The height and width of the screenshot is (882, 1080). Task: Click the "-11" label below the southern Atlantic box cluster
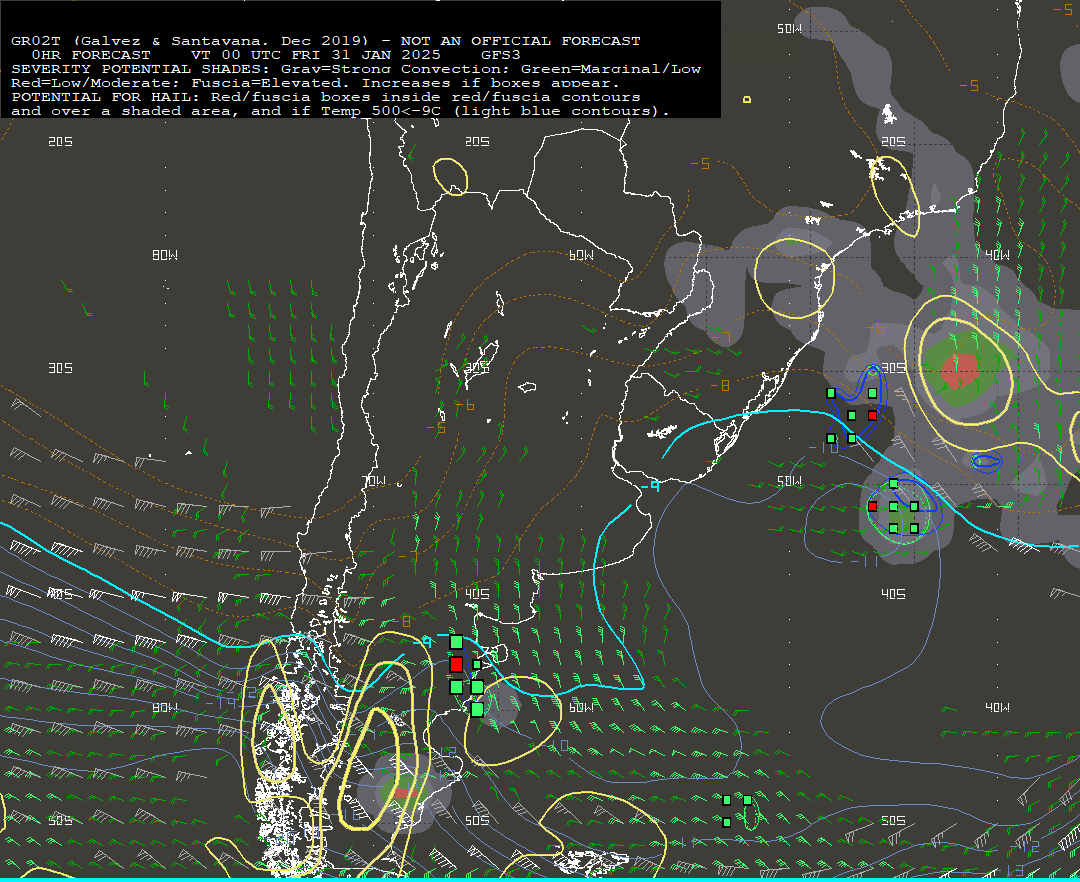[866, 561]
